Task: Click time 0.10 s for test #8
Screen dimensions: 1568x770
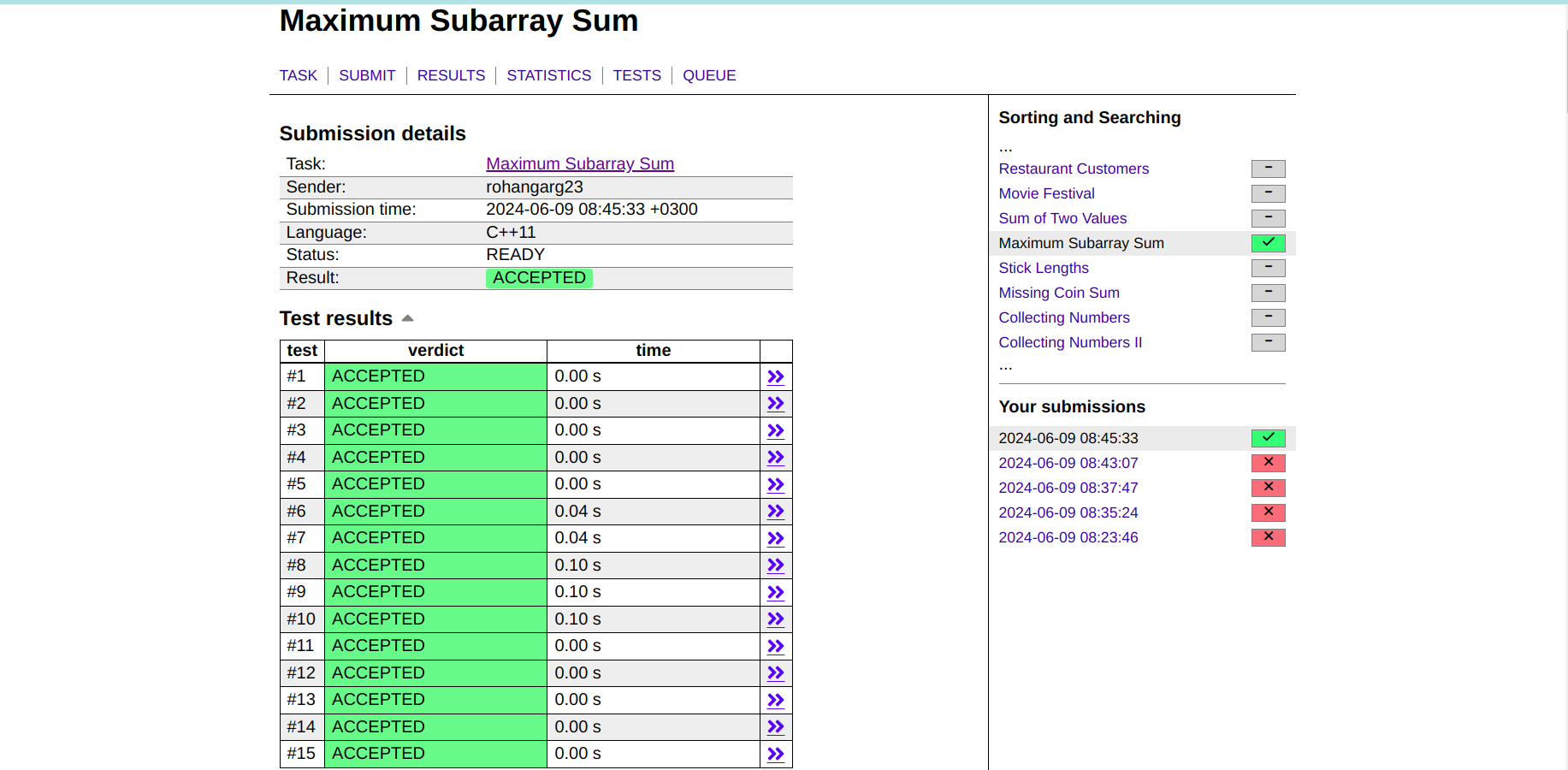Action: (x=577, y=565)
